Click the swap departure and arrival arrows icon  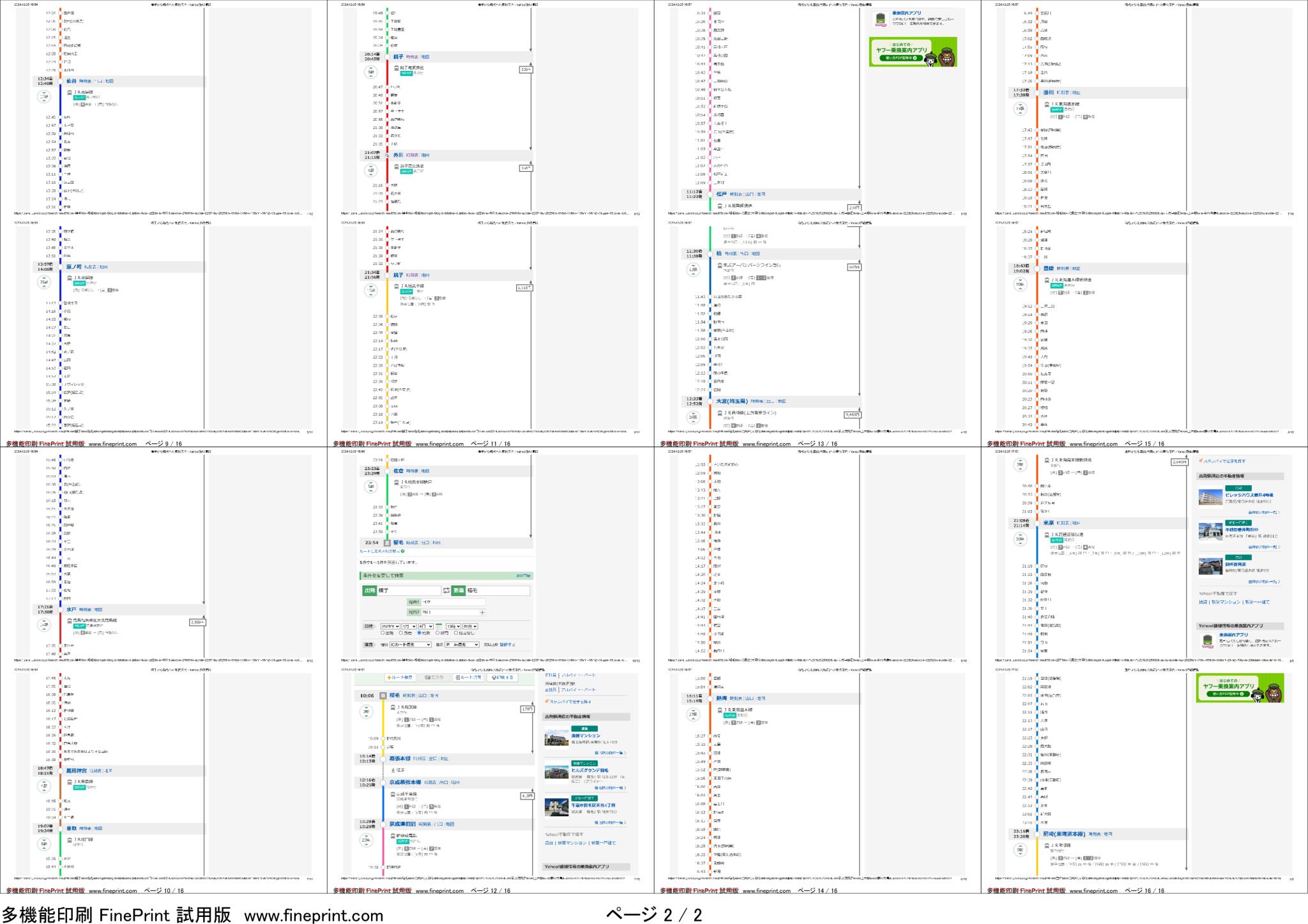pyautogui.click(x=446, y=591)
